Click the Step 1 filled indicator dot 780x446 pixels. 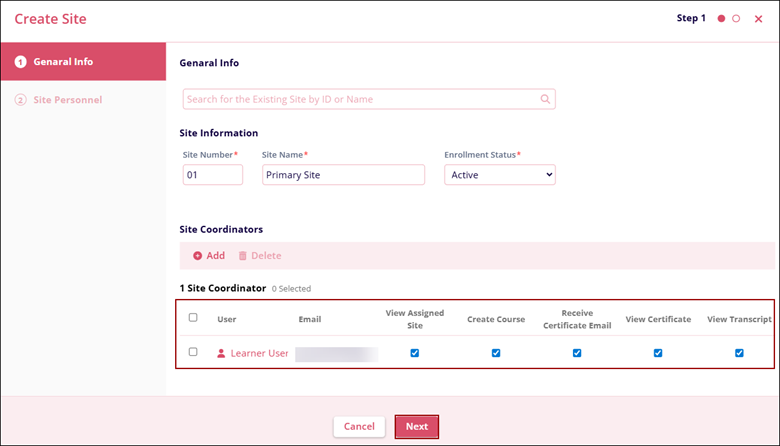tap(721, 19)
